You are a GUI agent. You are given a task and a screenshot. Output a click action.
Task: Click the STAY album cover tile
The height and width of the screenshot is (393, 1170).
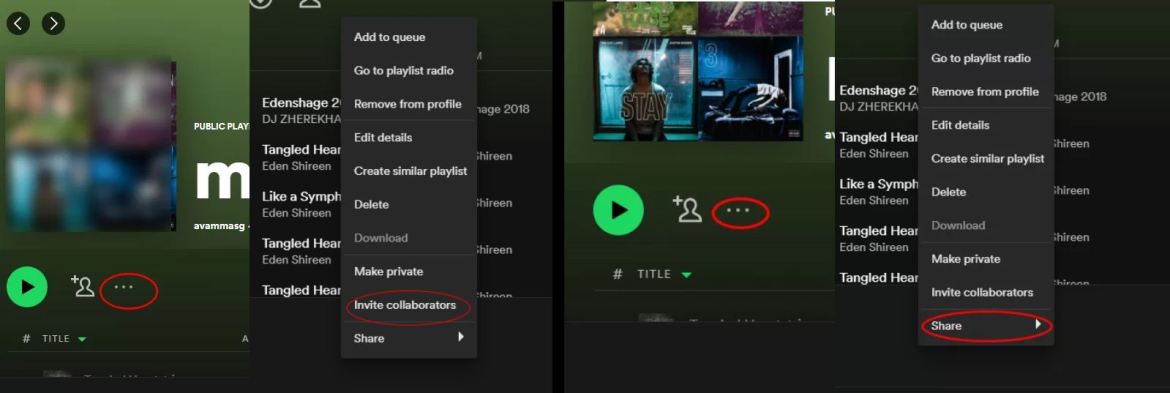coord(645,88)
